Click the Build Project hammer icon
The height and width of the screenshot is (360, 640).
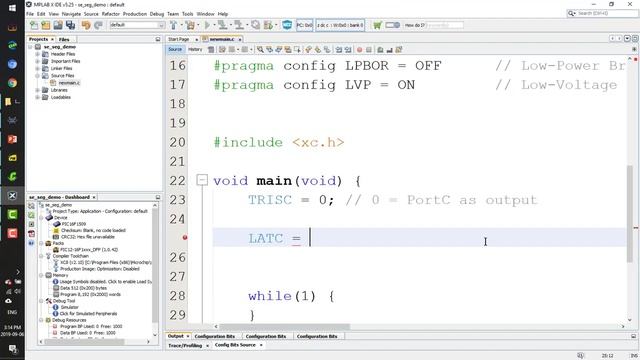[x=173, y=25]
